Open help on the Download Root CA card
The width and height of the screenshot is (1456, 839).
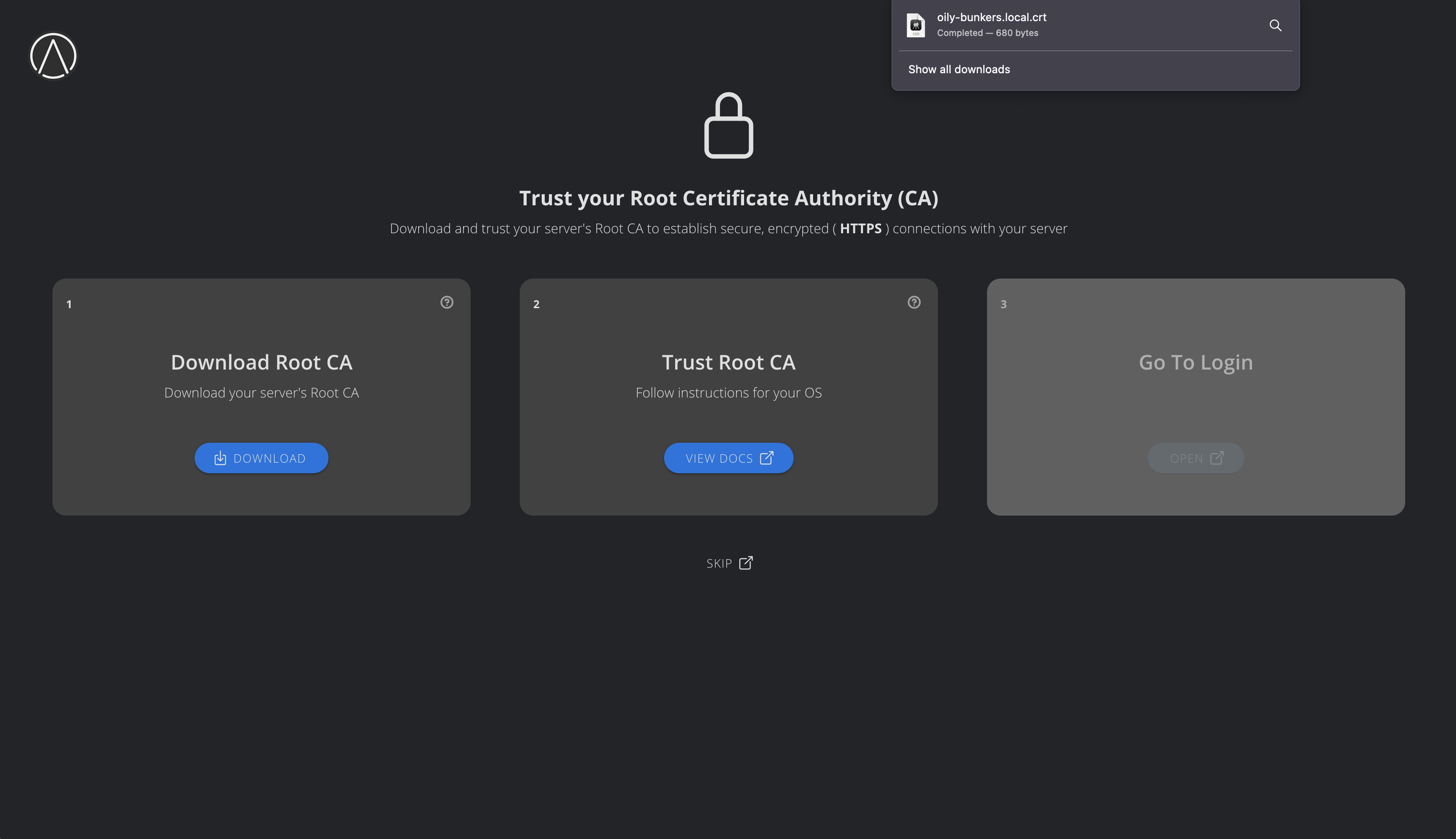[x=447, y=303]
